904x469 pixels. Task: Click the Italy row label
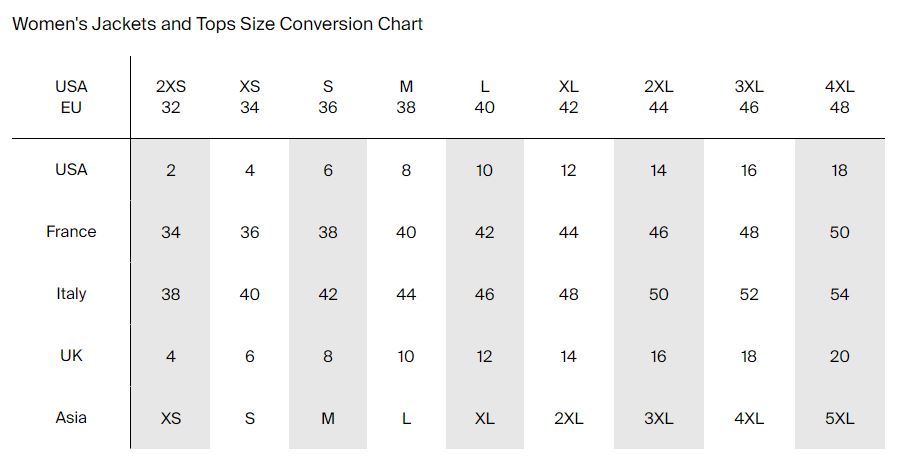click(x=71, y=294)
